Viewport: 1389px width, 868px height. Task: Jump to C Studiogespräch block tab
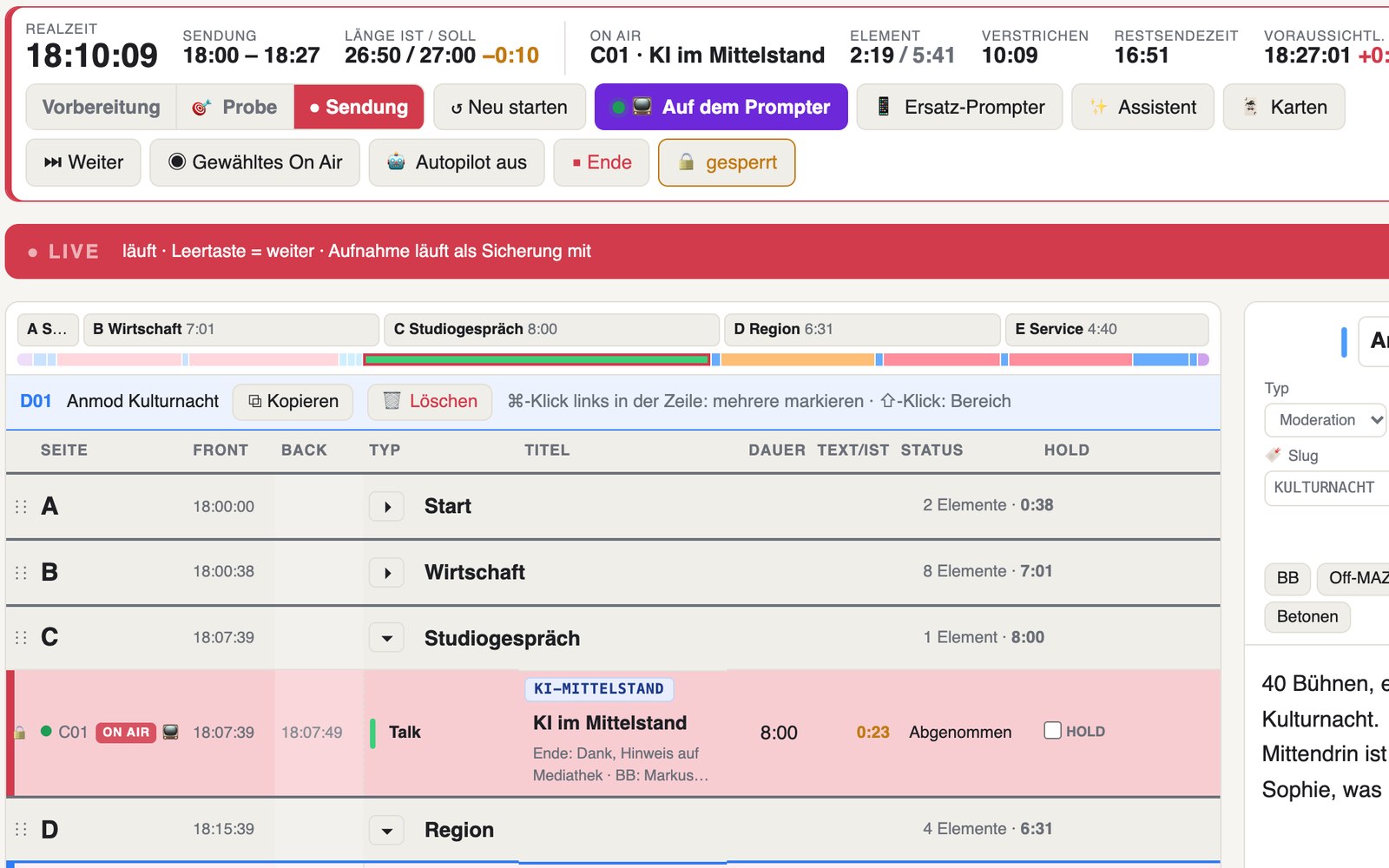coord(551,329)
